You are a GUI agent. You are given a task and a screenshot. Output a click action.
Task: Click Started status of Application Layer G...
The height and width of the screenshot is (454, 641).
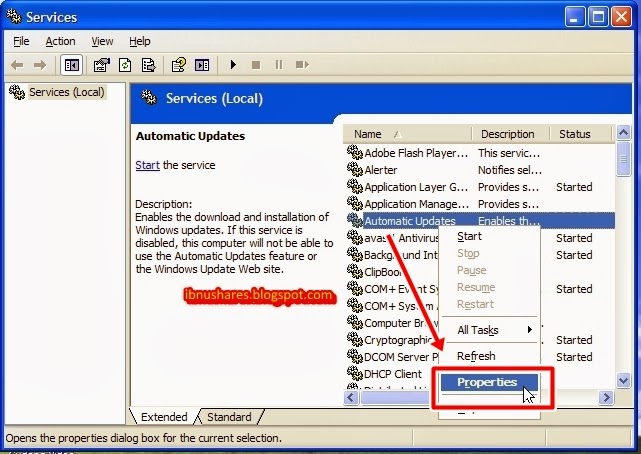point(574,187)
